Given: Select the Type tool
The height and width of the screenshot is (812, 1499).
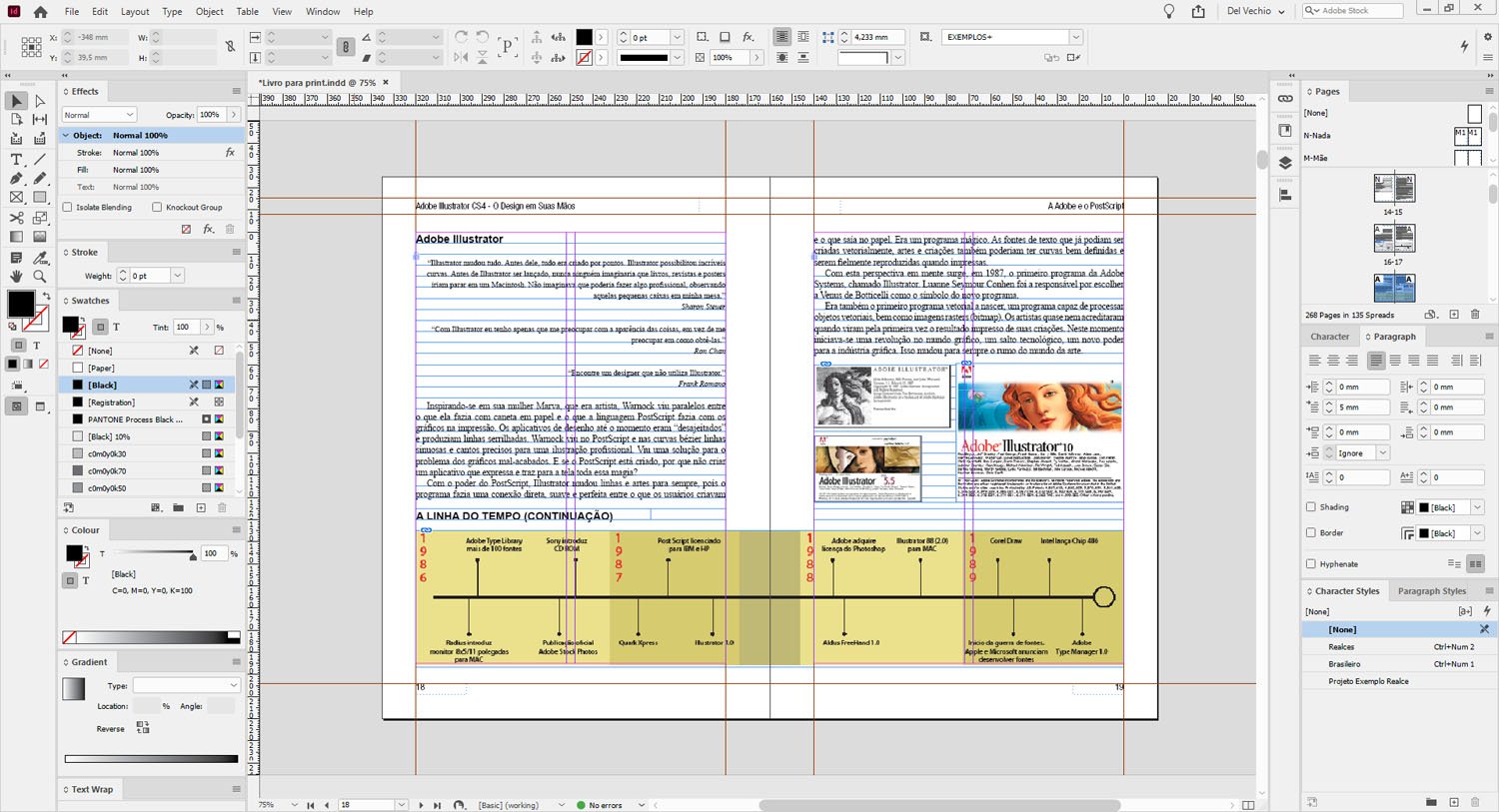Looking at the screenshot, I should point(16,159).
